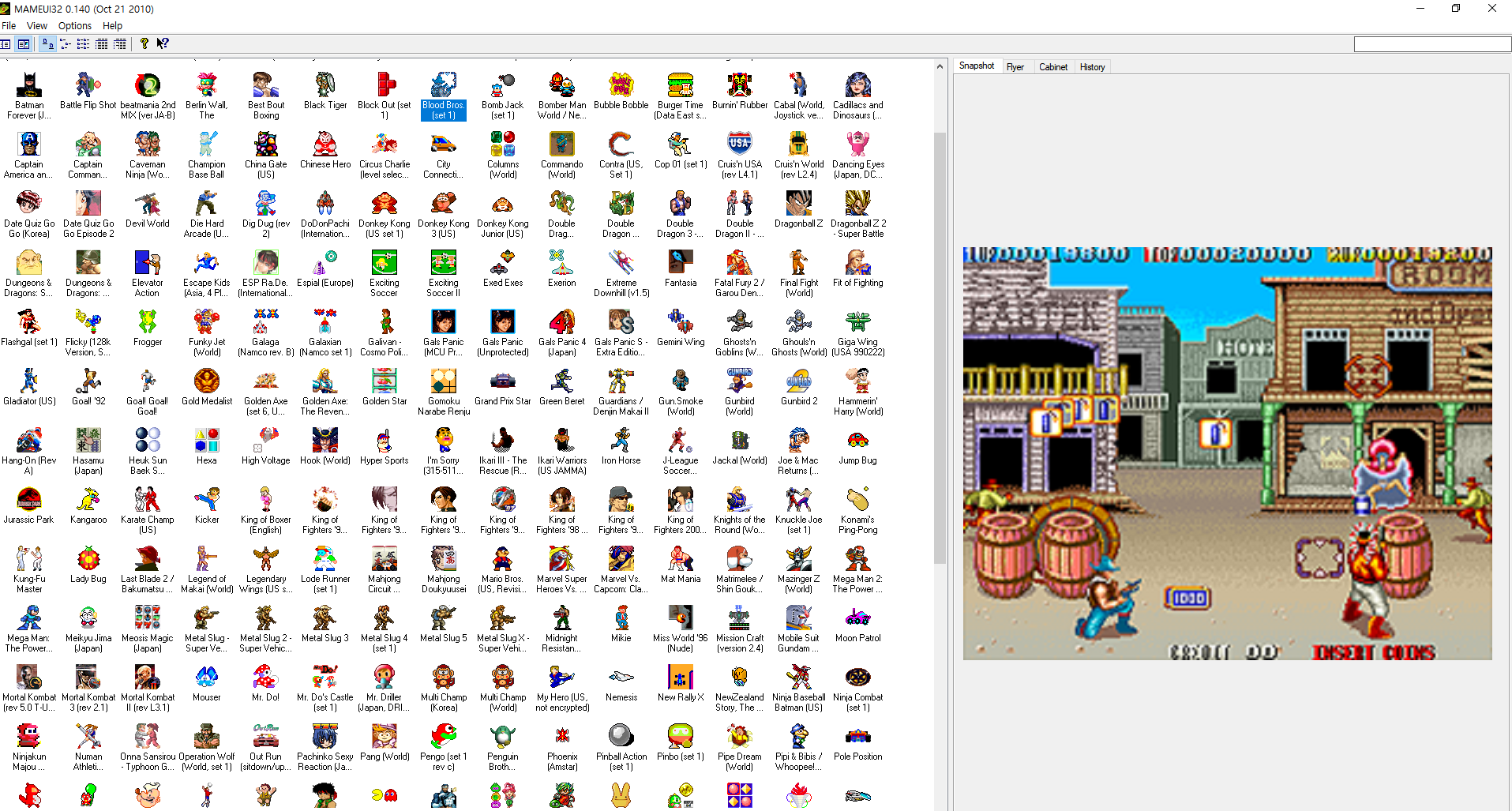Click the search input field
Image resolution: width=1512 pixels, height=811 pixels.
tap(1432, 44)
